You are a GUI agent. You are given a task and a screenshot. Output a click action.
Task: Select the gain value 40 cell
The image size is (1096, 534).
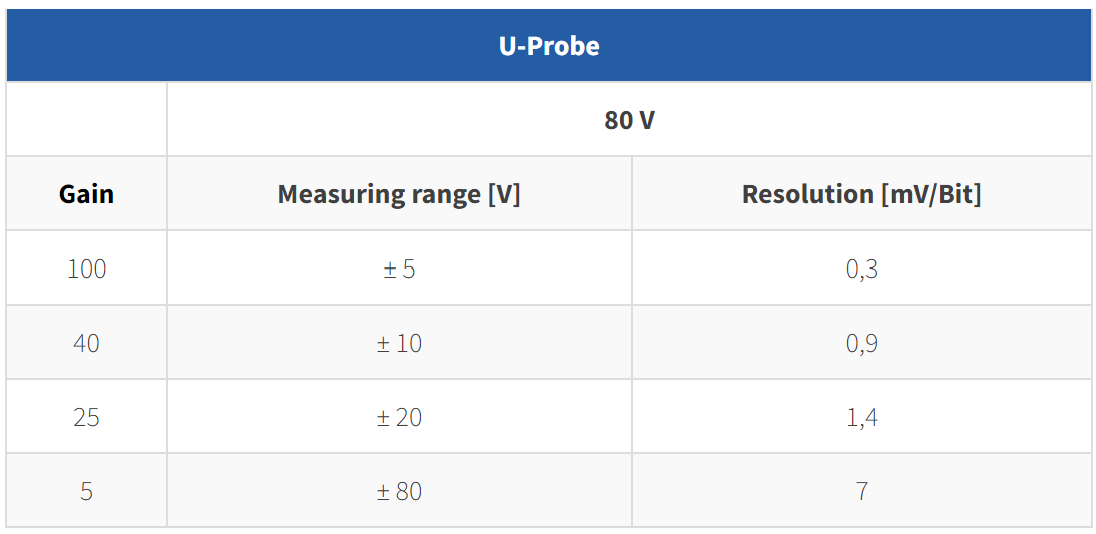click(x=86, y=342)
